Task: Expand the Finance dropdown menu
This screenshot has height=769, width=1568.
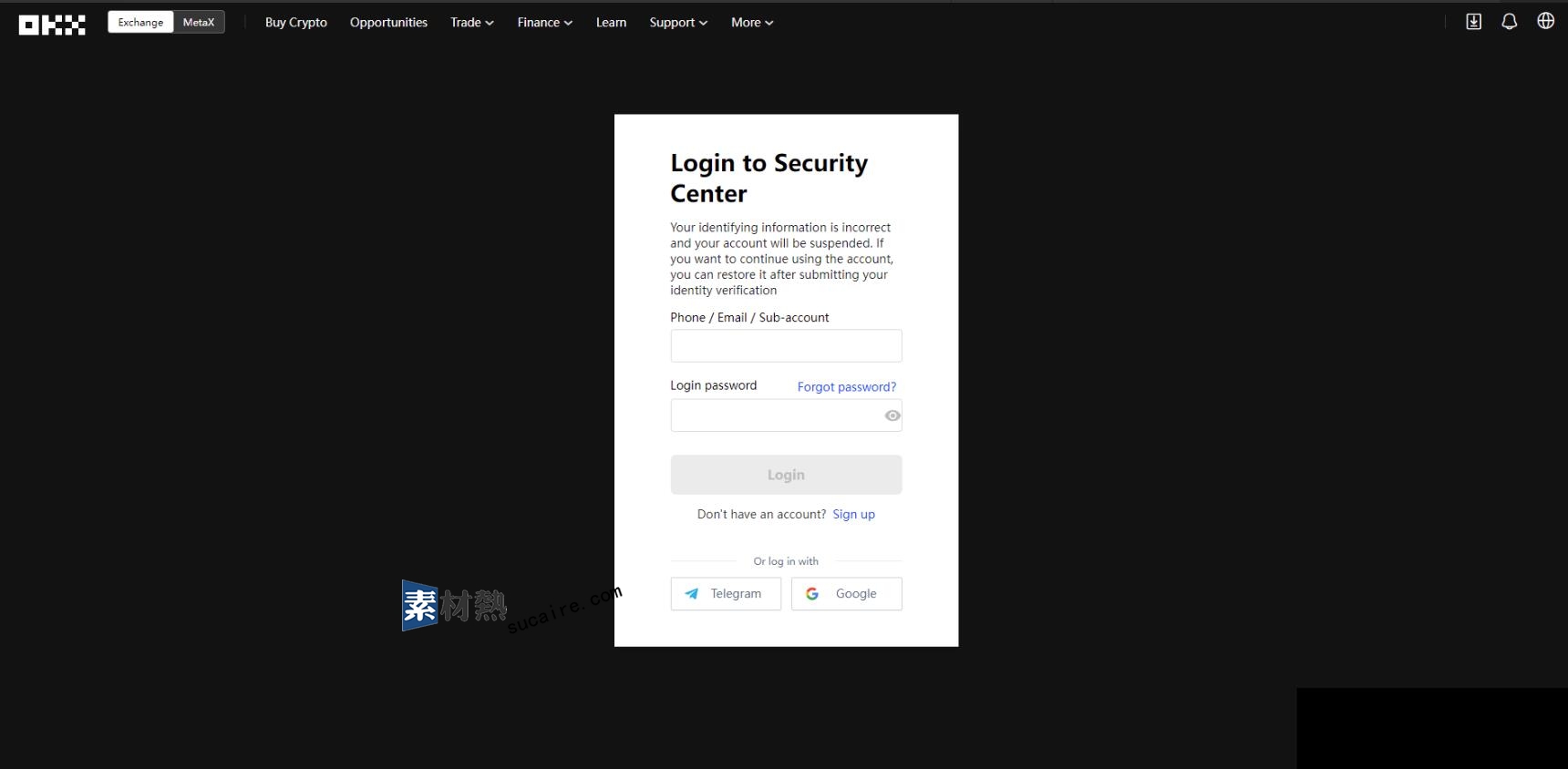Action: (544, 23)
